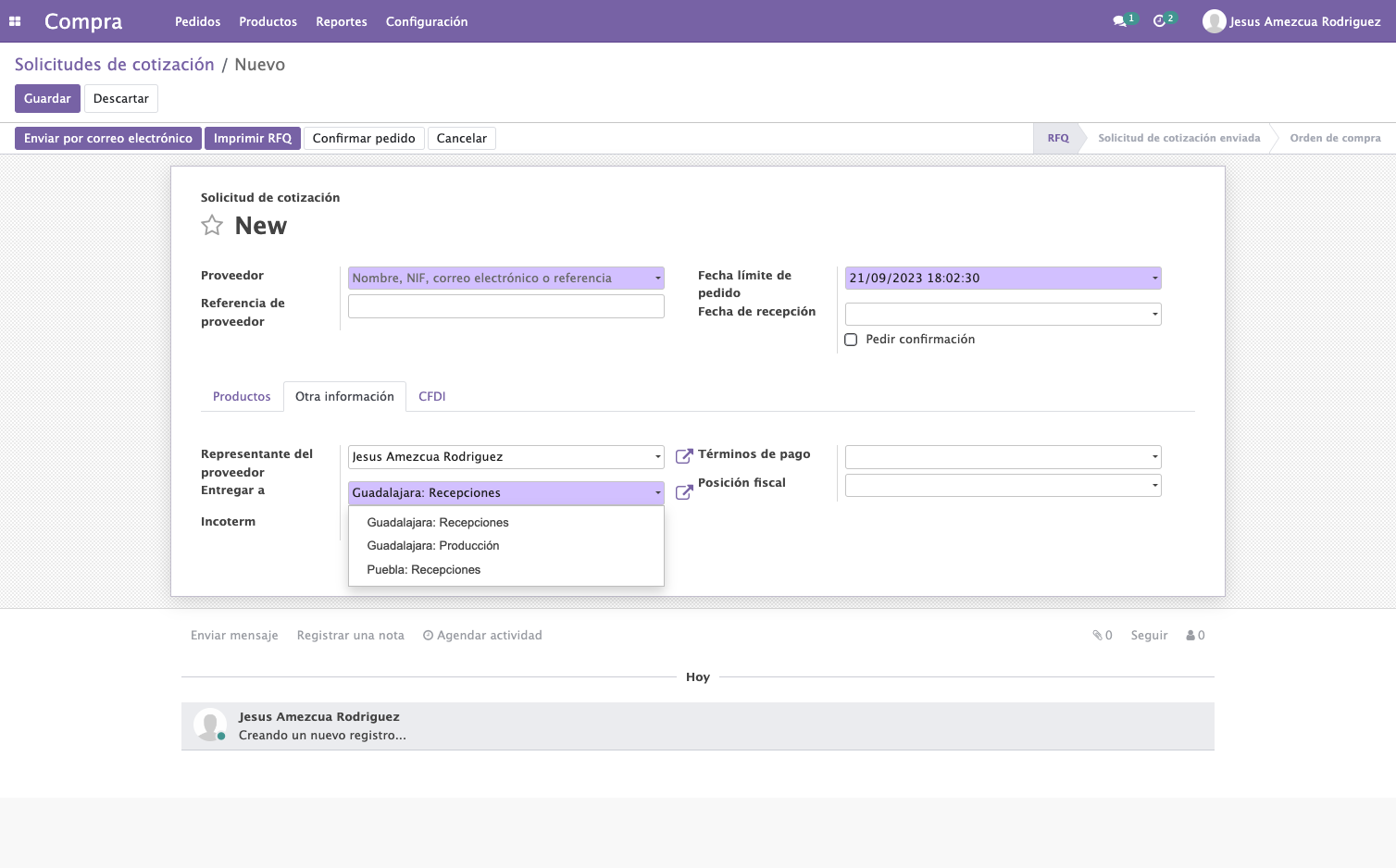Open external link for Entregar a
This screenshot has width=1396, height=868.
pos(684,492)
